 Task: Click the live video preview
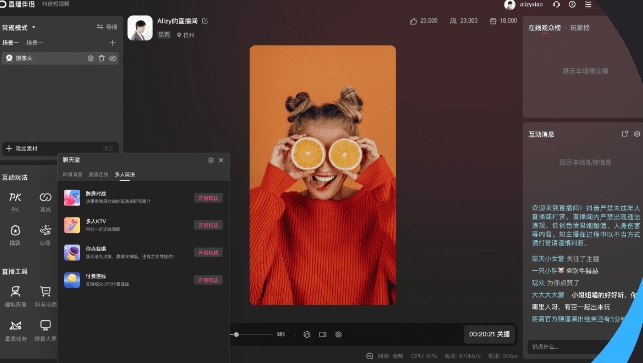[x=323, y=175]
